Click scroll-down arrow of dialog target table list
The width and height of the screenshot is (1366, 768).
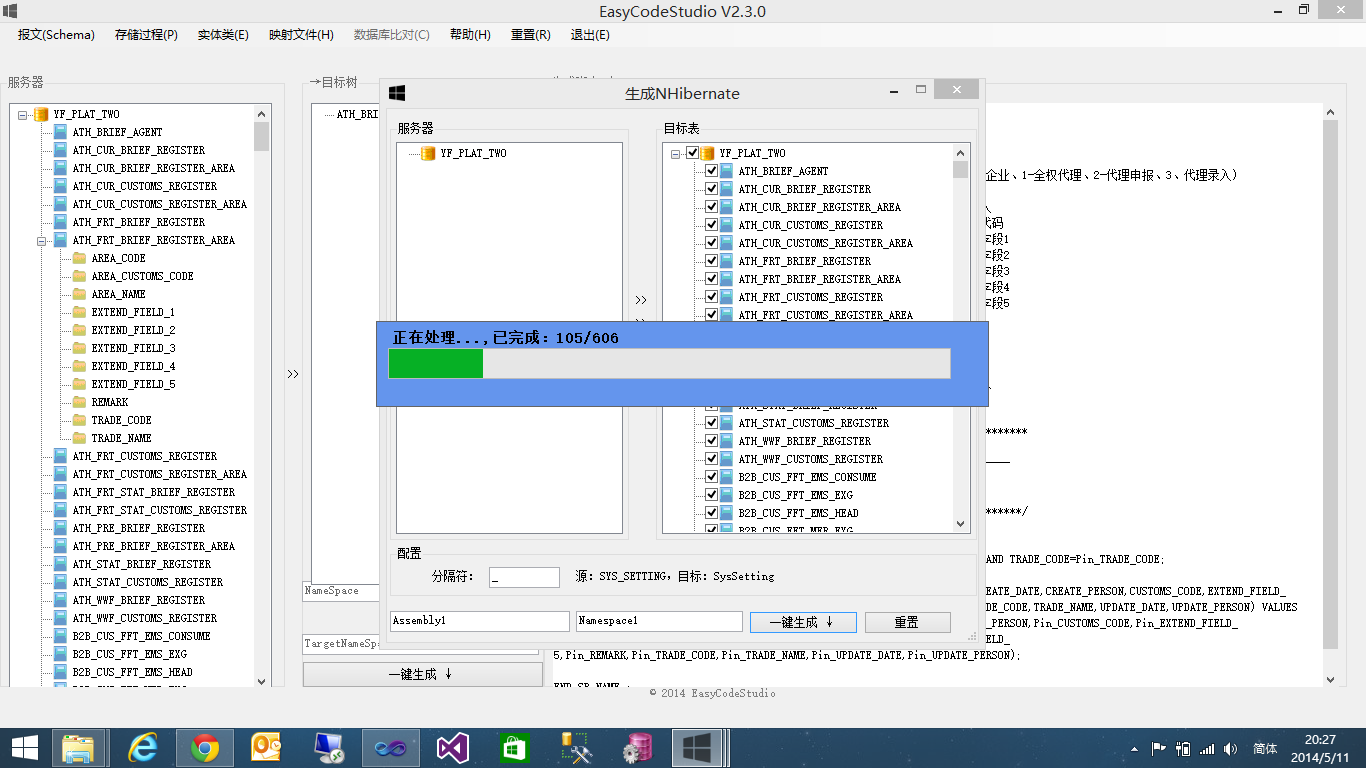[x=961, y=524]
